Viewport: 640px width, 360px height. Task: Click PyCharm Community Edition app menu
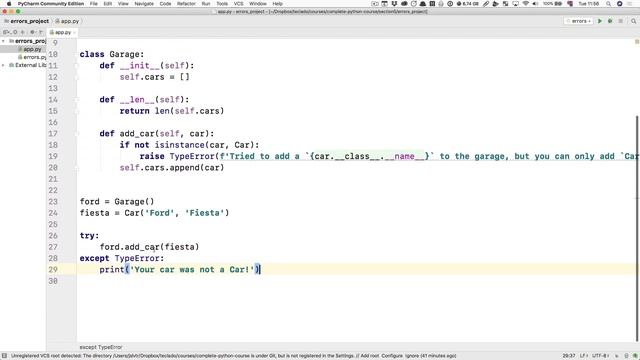(x=51, y=3)
